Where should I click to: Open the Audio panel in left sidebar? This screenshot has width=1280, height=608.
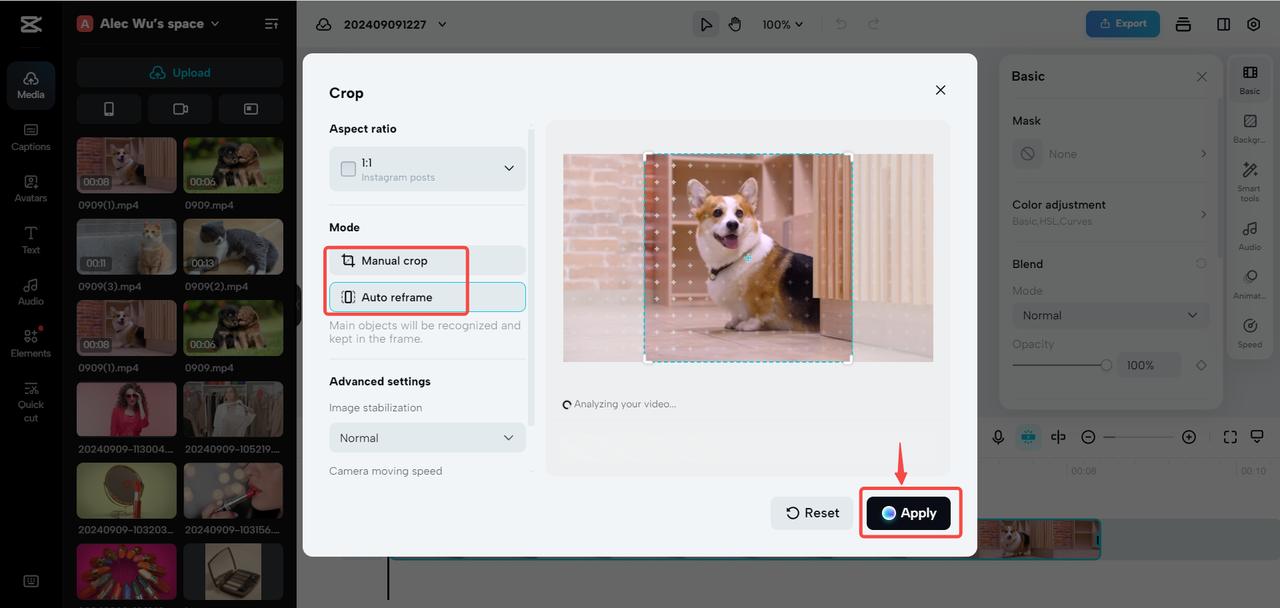[31, 292]
